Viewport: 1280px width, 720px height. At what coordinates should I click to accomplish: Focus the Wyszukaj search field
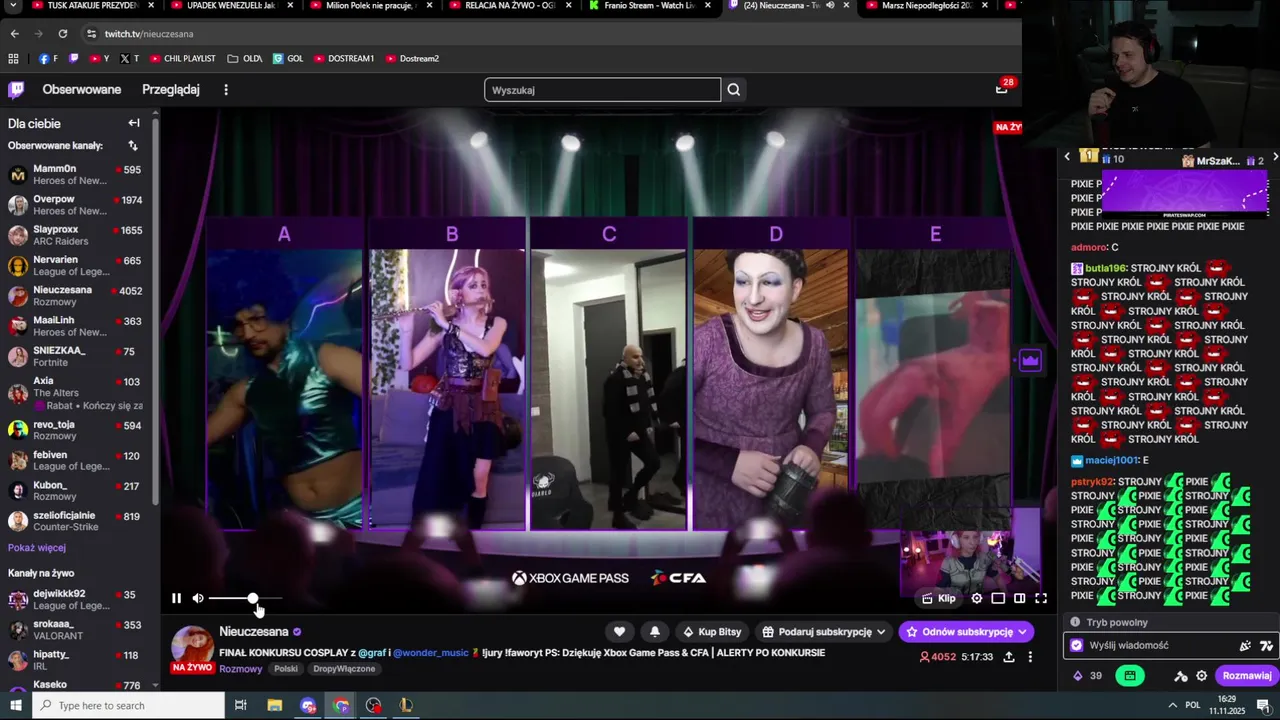coord(602,90)
